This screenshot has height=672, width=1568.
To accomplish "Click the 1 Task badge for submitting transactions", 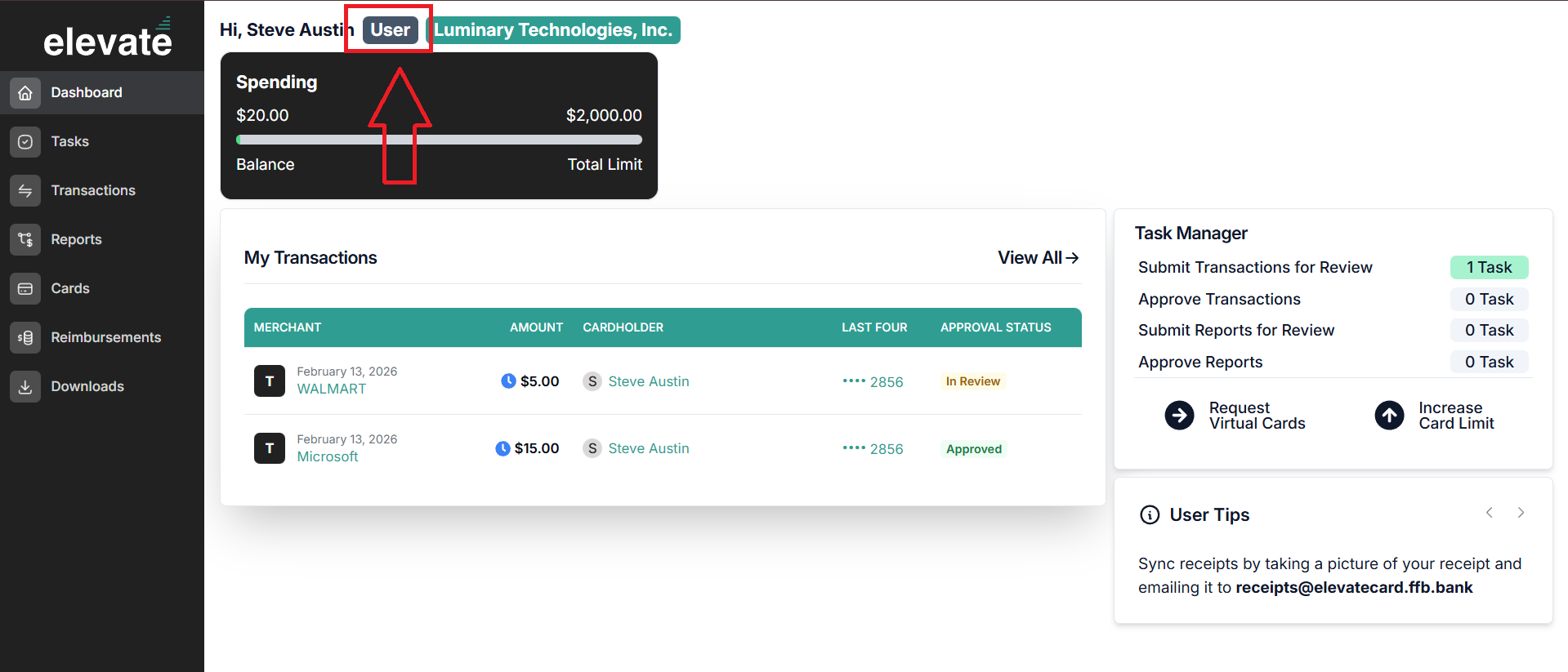I will [x=1489, y=268].
